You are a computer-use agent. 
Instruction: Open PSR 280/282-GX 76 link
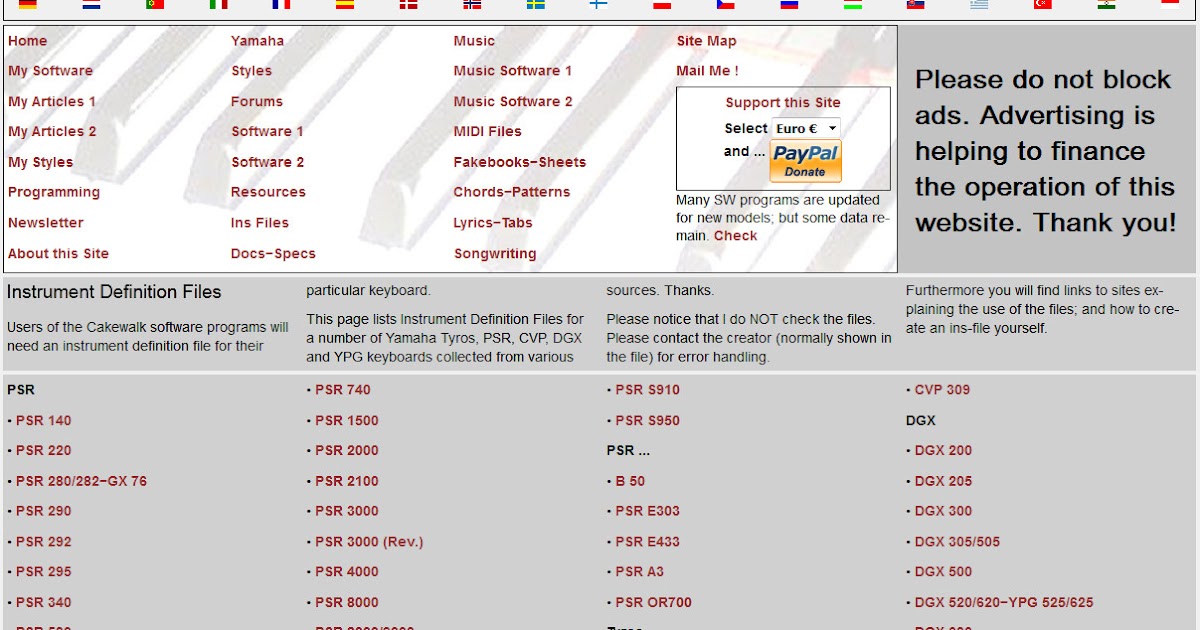pos(81,481)
